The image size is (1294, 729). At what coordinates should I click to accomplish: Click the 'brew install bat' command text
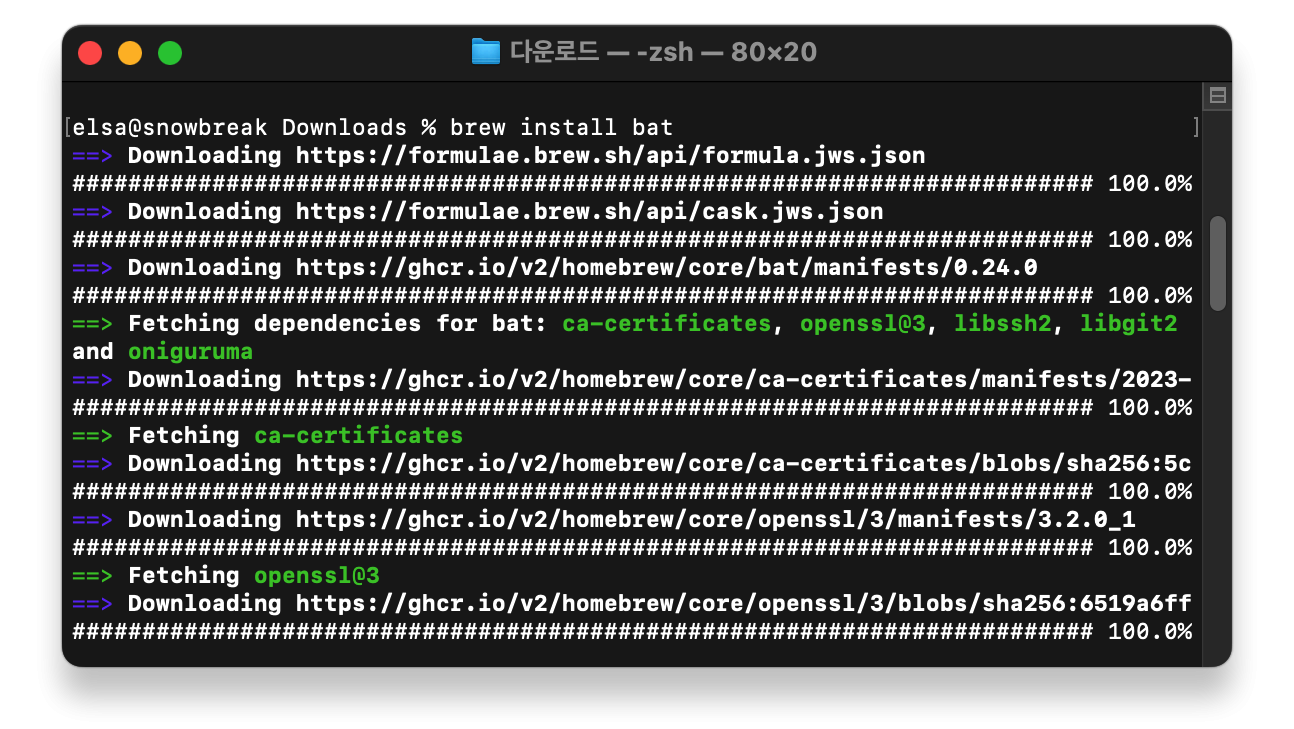coord(562,128)
